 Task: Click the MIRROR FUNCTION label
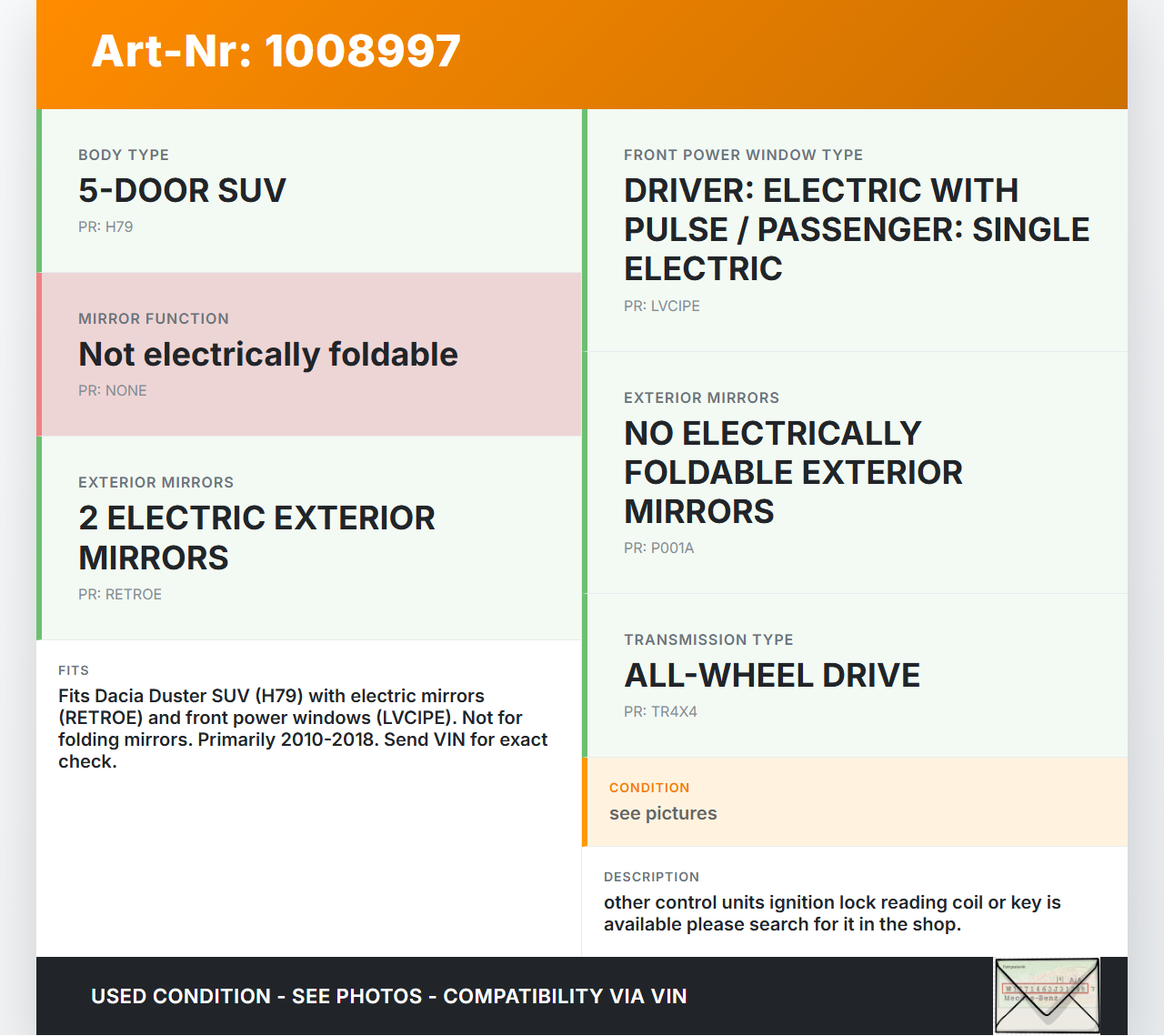click(x=154, y=319)
